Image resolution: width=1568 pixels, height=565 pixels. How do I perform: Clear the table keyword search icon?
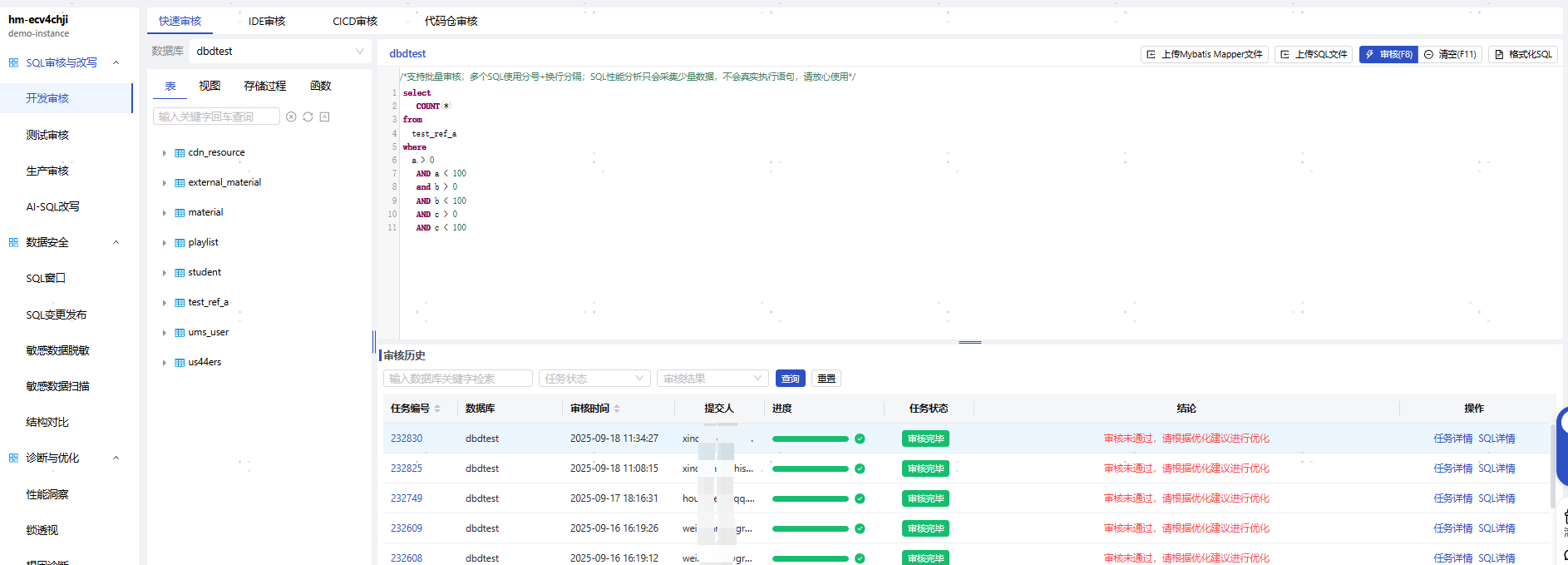[291, 117]
